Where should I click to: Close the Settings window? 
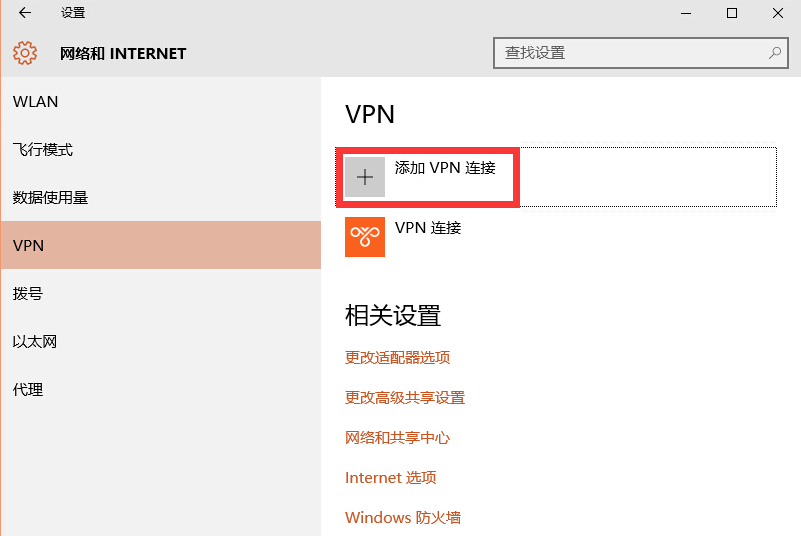(778, 13)
